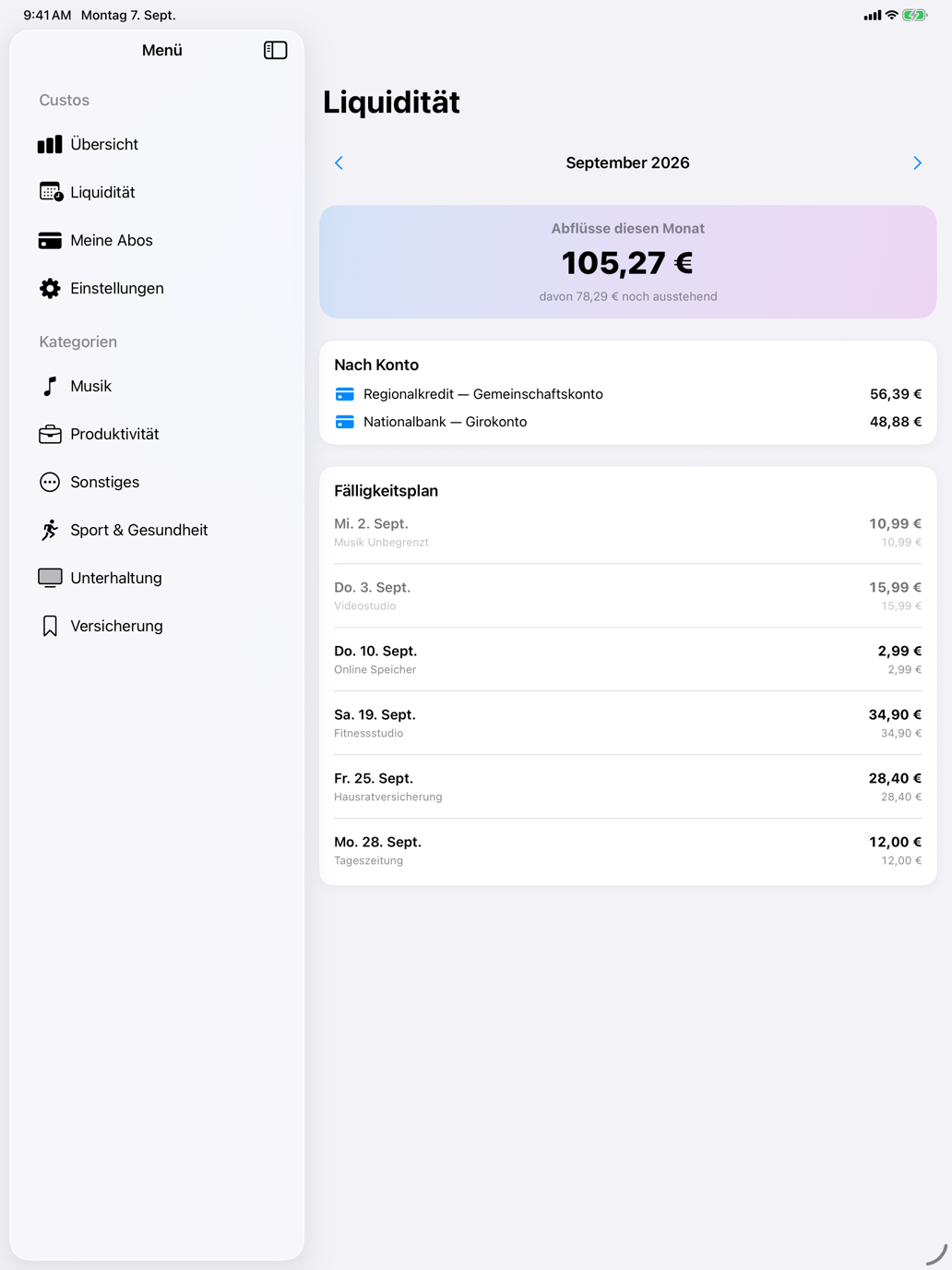Click the 105,27 € total amount
Image resolution: width=952 pixels, height=1270 pixels.
click(x=627, y=263)
